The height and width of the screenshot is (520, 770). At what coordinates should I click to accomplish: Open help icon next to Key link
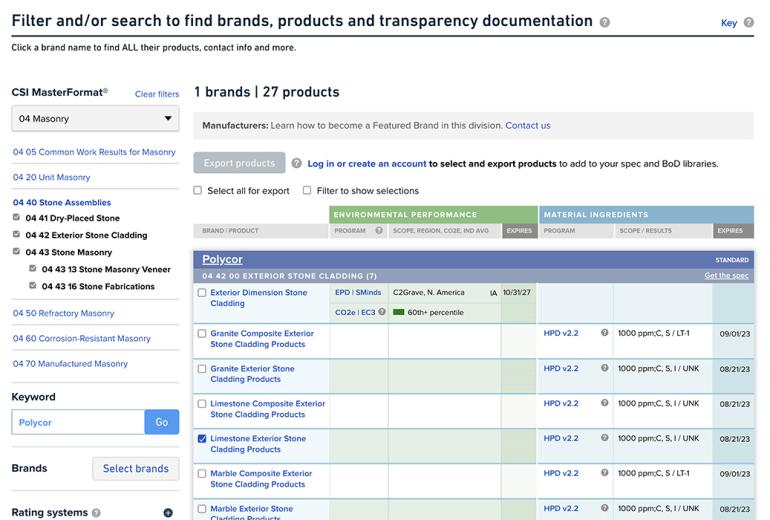pyautogui.click(x=748, y=22)
